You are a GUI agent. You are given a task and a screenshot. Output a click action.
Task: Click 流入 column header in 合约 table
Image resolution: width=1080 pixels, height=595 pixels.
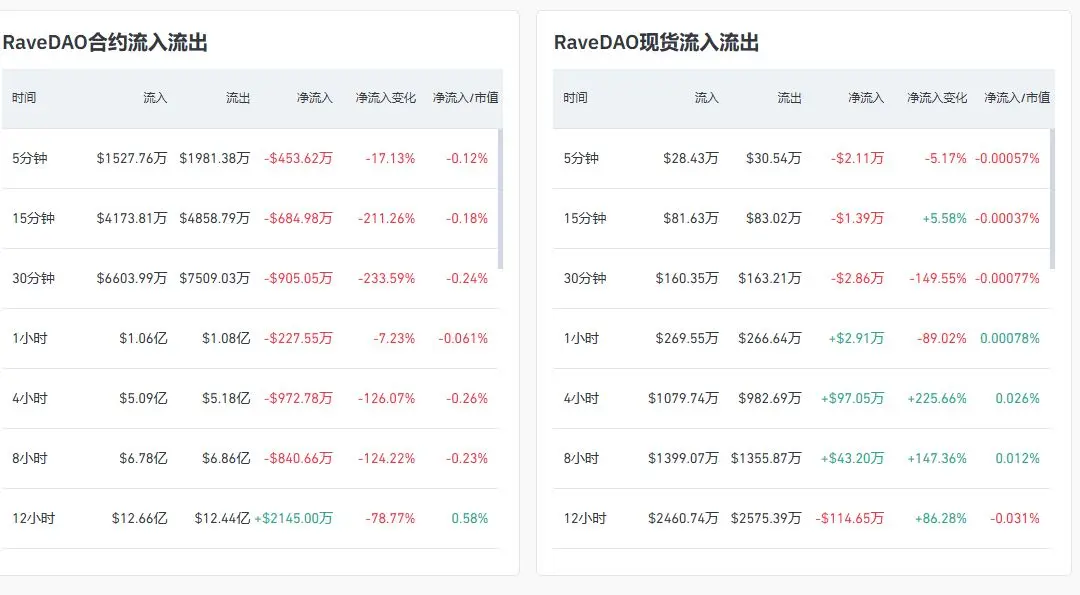(155, 98)
